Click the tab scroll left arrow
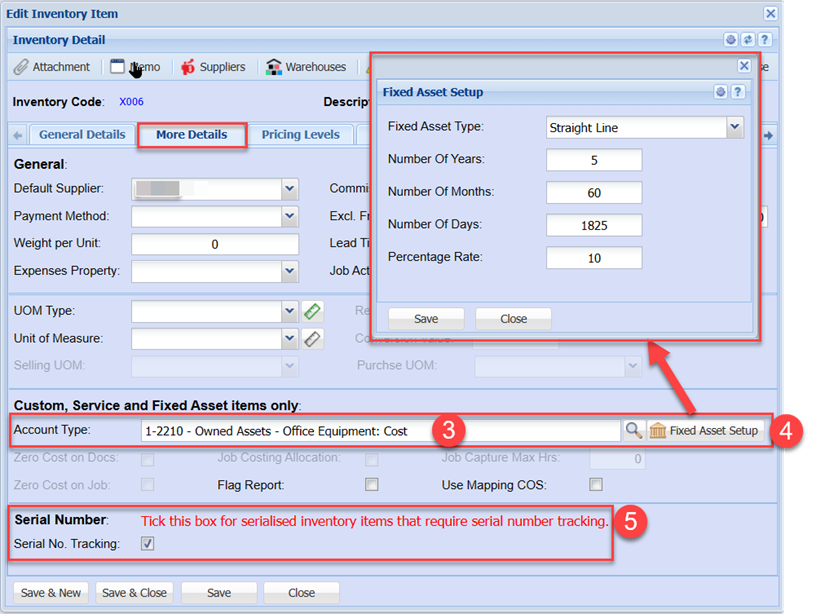 (x=18, y=135)
